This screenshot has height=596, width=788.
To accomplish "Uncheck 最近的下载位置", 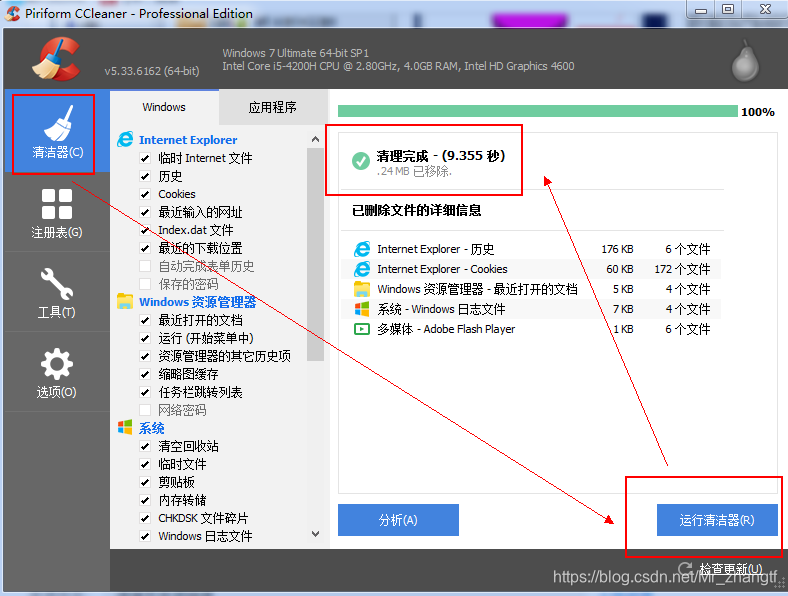I will point(145,248).
